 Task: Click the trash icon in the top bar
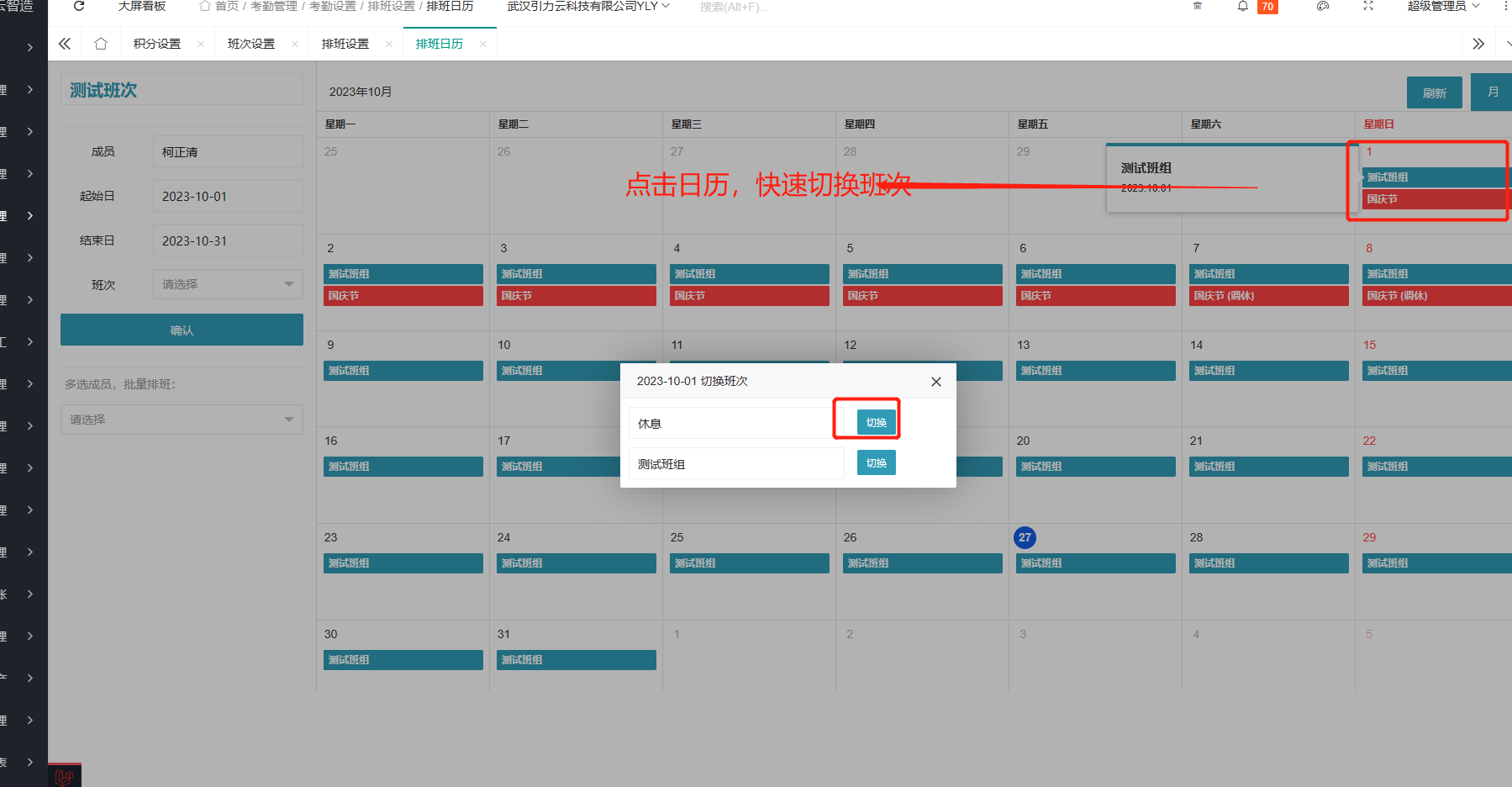click(x=1198, y=6)
